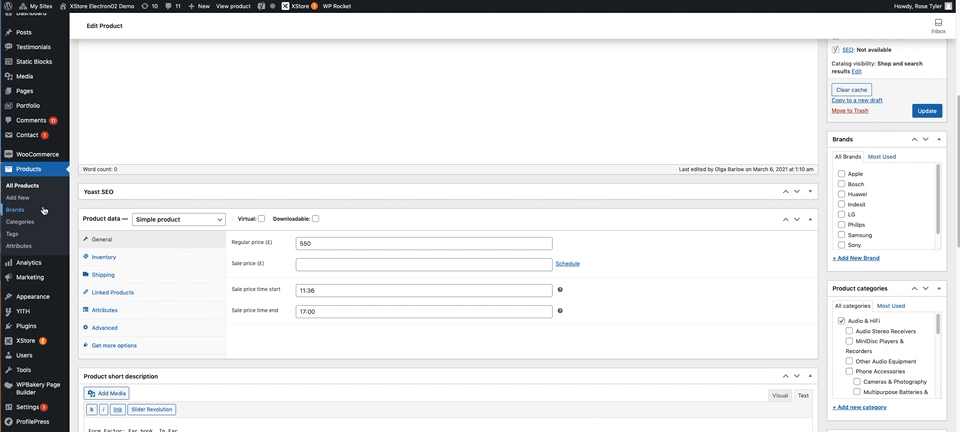
Task: Collapse the Brands panel triangle
Action: click(939, 139)
